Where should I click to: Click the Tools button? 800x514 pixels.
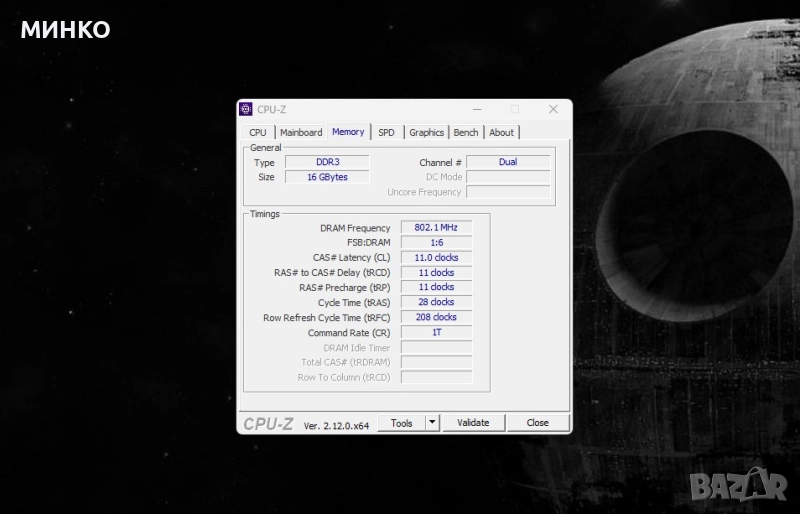click(402, 423)
